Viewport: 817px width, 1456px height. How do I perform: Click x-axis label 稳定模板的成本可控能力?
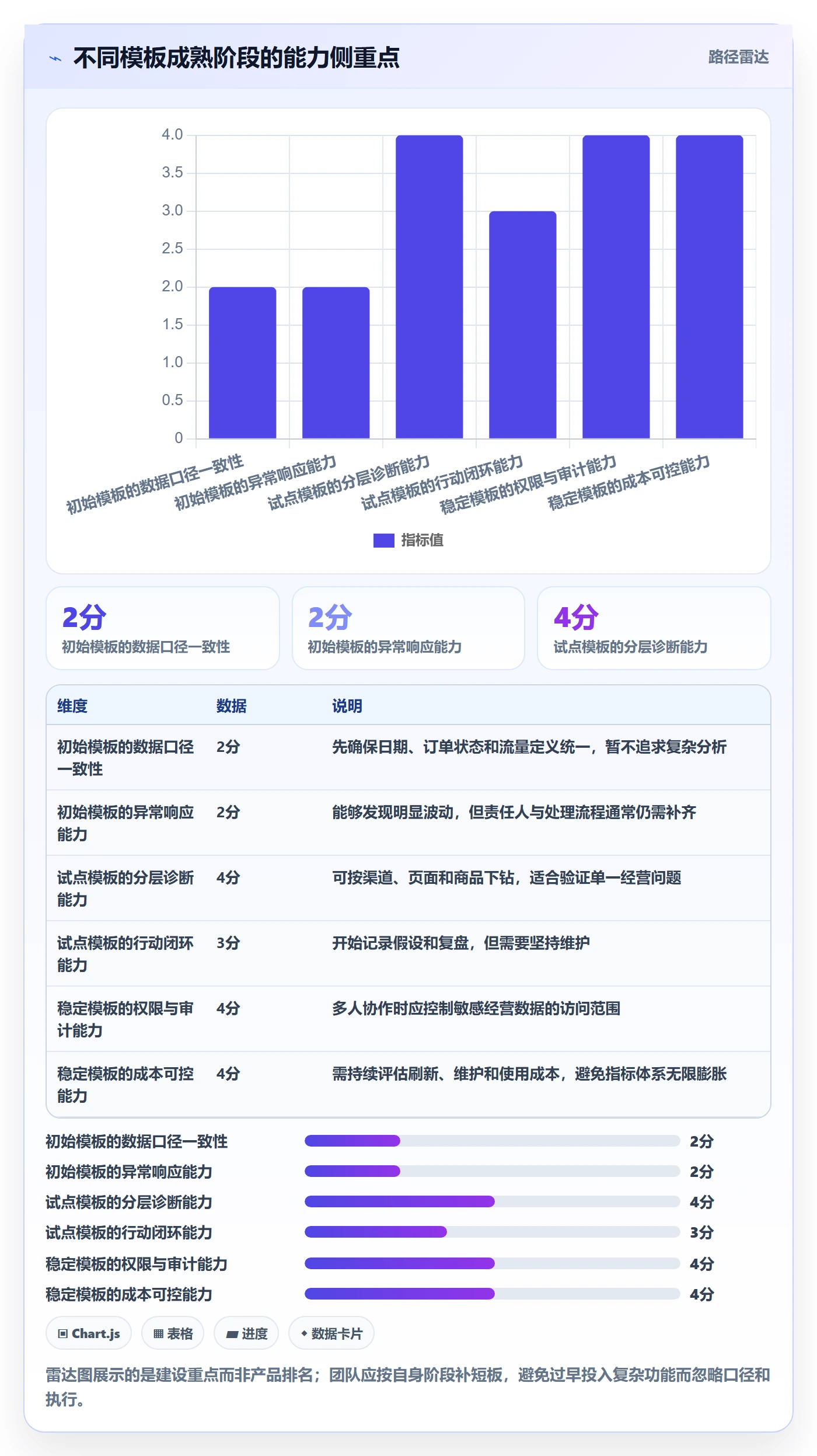(629, 482)
